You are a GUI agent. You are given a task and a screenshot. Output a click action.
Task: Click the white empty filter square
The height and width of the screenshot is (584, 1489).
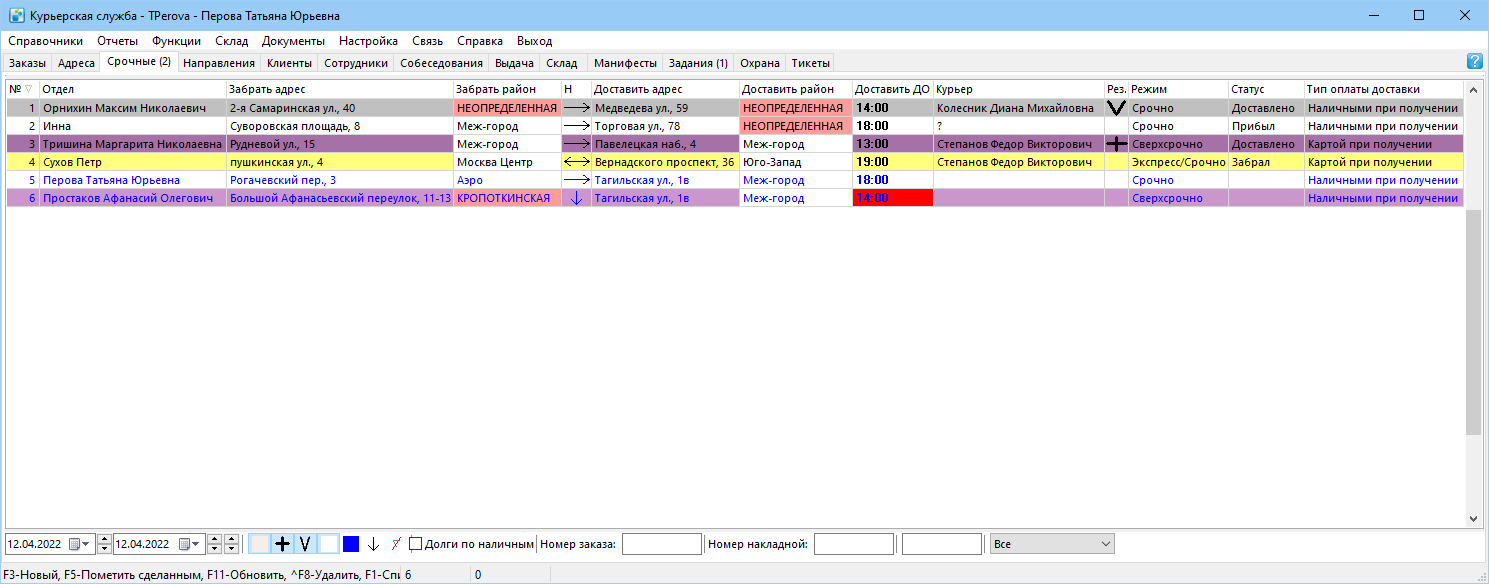[x=328, y=544]
